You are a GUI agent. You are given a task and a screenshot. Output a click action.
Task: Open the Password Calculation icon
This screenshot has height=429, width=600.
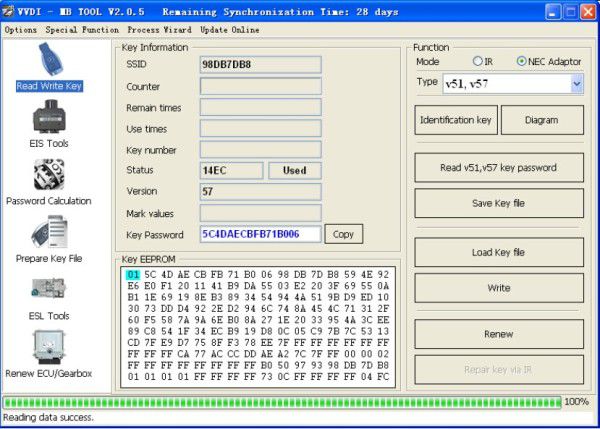49,175
